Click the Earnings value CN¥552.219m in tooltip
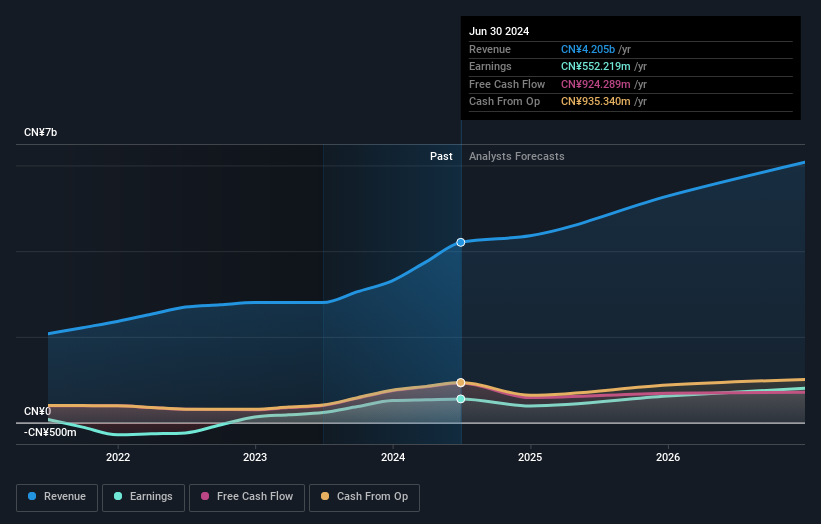 coord(596,67)
